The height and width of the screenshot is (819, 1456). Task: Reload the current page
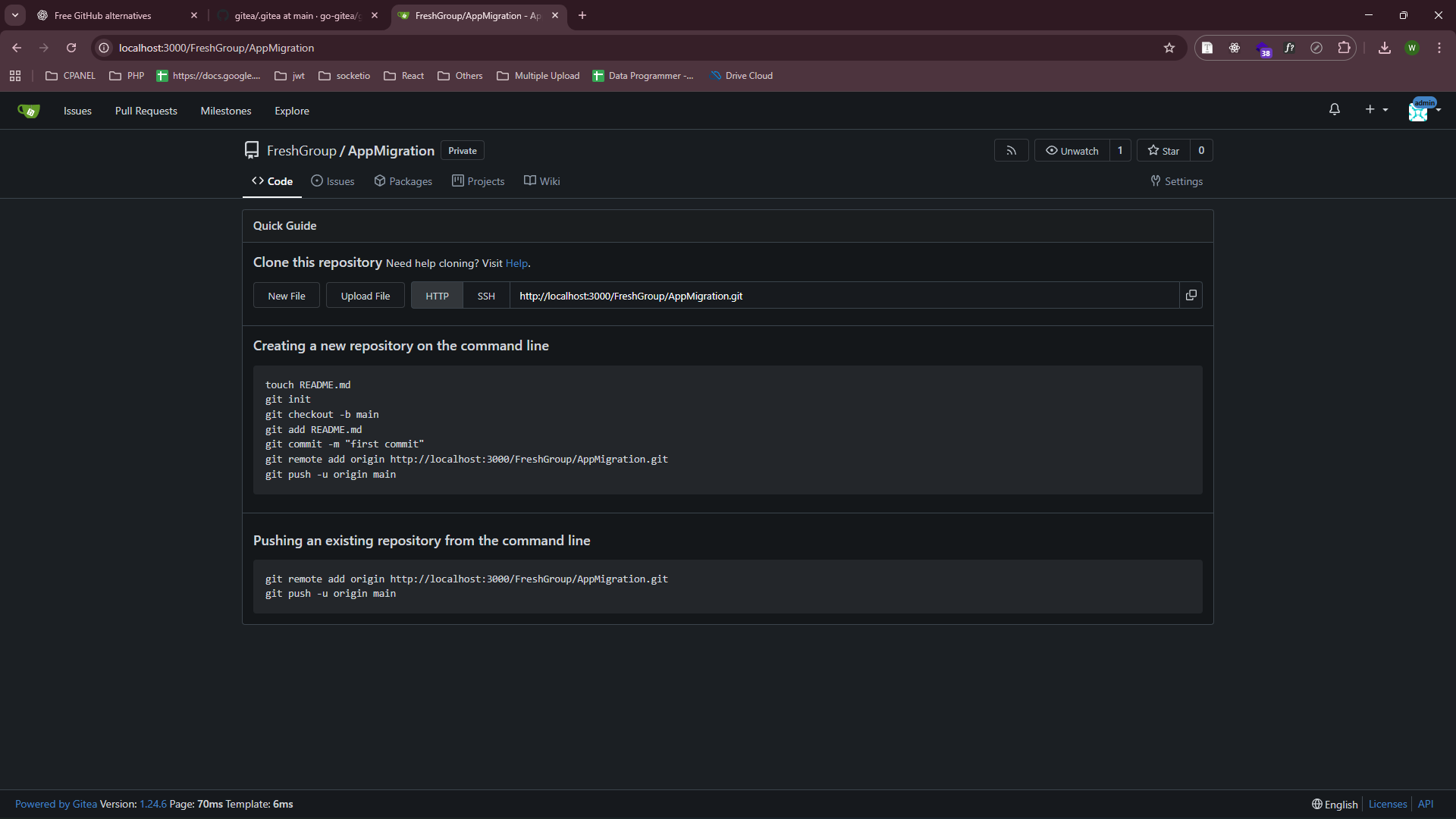71,48
